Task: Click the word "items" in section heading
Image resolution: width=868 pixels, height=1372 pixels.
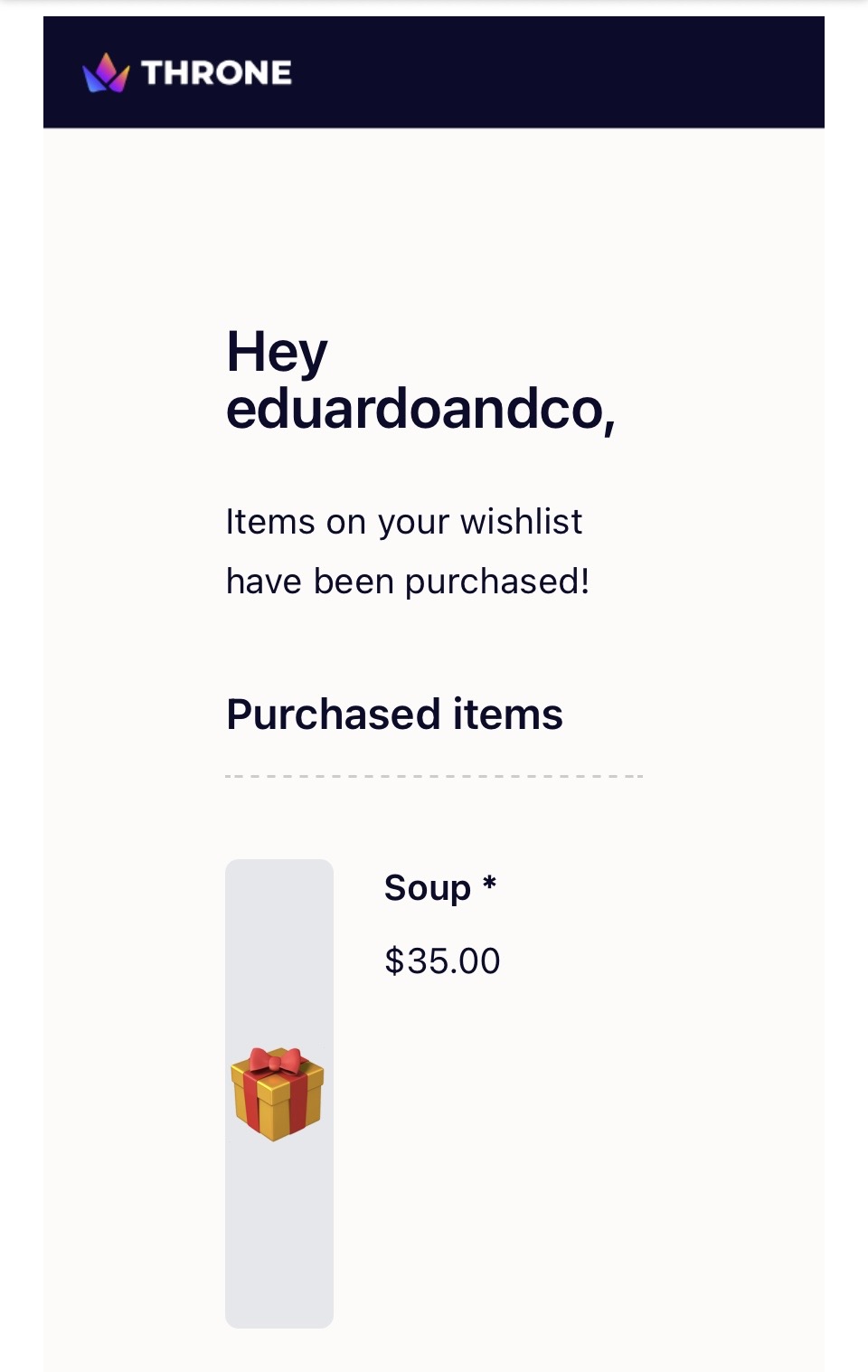Action: [508, 714]
